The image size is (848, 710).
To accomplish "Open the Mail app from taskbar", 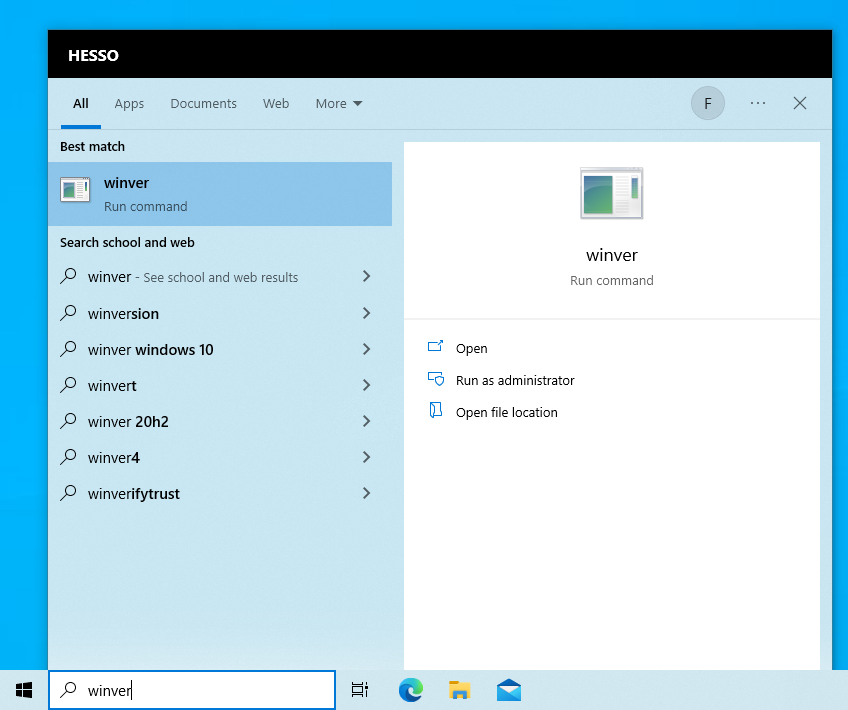I will (508, 690).
